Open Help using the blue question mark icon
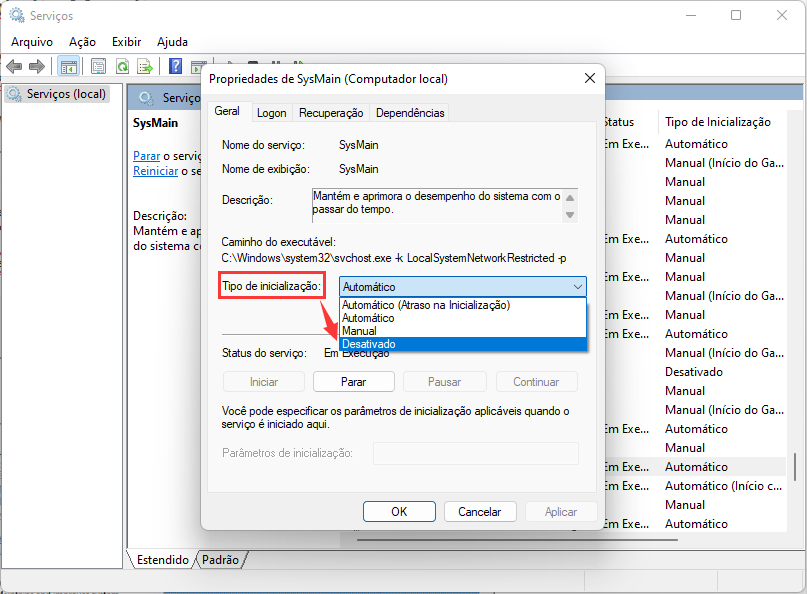Image resolution: width=807 pixels, height=594 pixels. [177, 66]
